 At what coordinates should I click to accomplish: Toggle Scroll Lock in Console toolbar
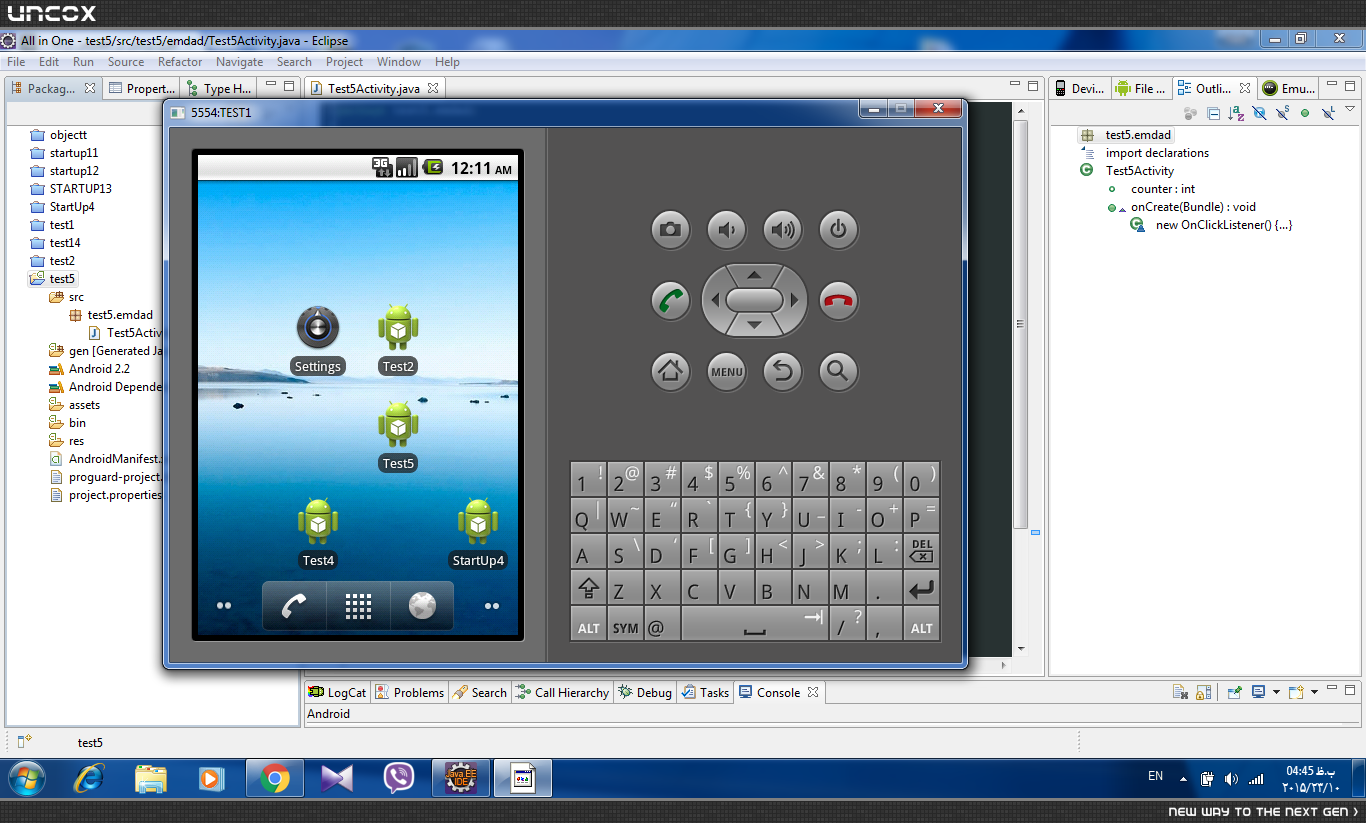point(1204,692)
